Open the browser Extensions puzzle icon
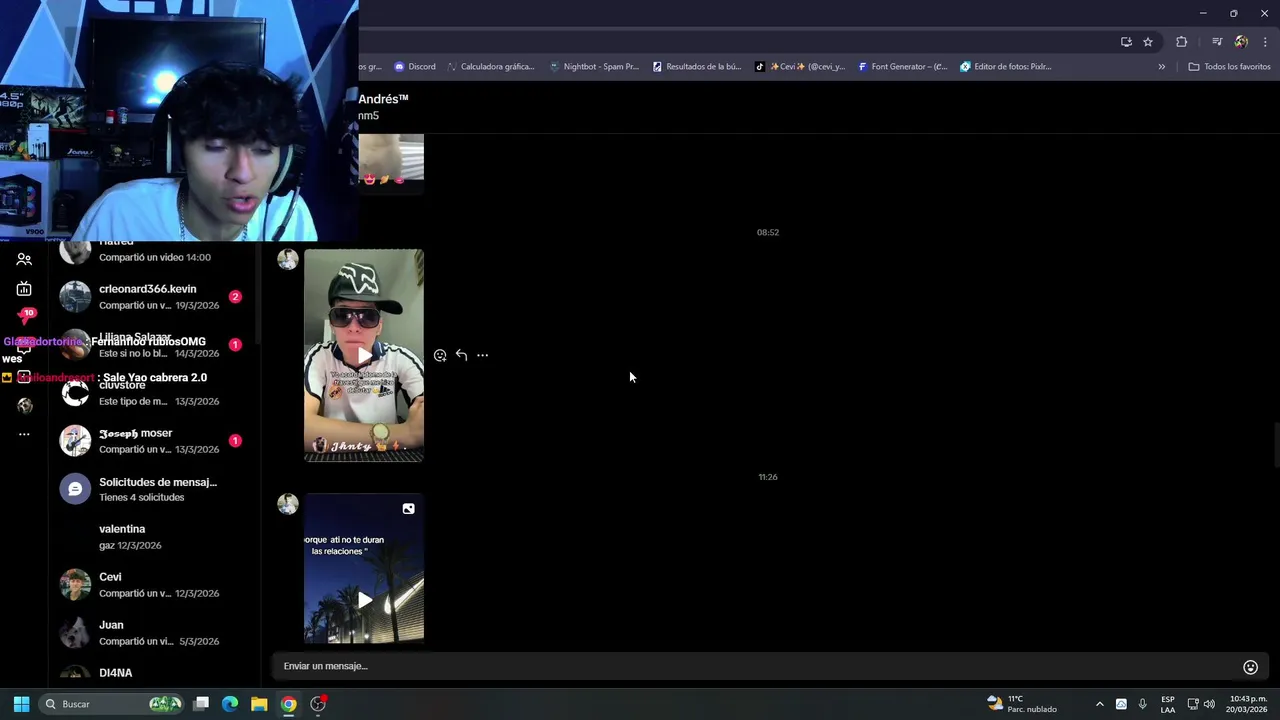The height and width of the screenshot is (720, 1280). 1182,42
